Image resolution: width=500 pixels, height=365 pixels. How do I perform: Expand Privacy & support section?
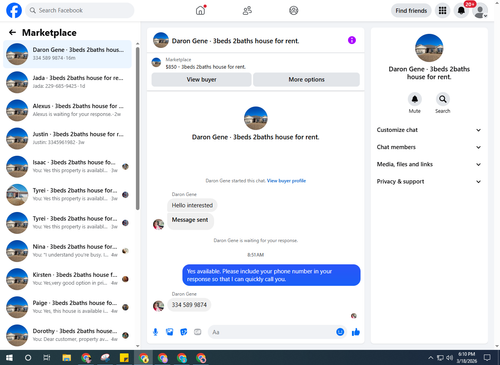click(x=429, y=182)
